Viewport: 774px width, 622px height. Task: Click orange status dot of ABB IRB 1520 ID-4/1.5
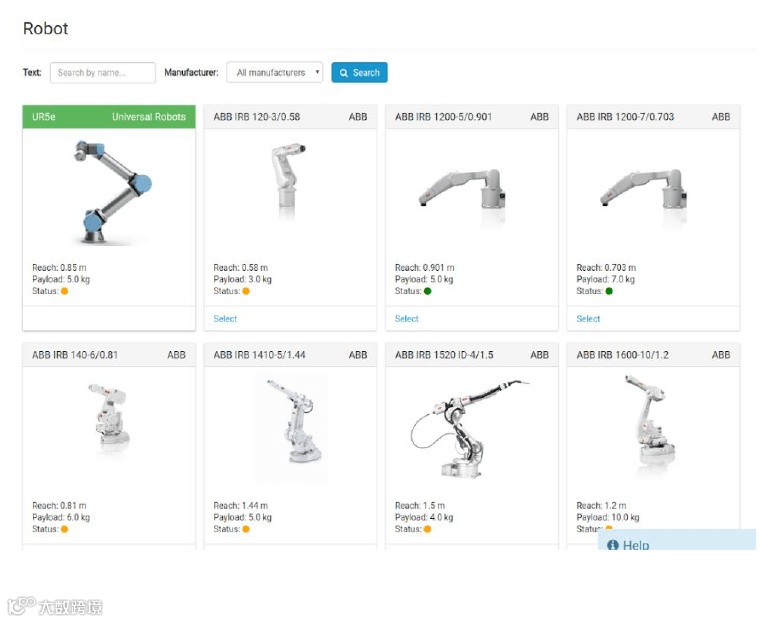[x=427, y=529]
